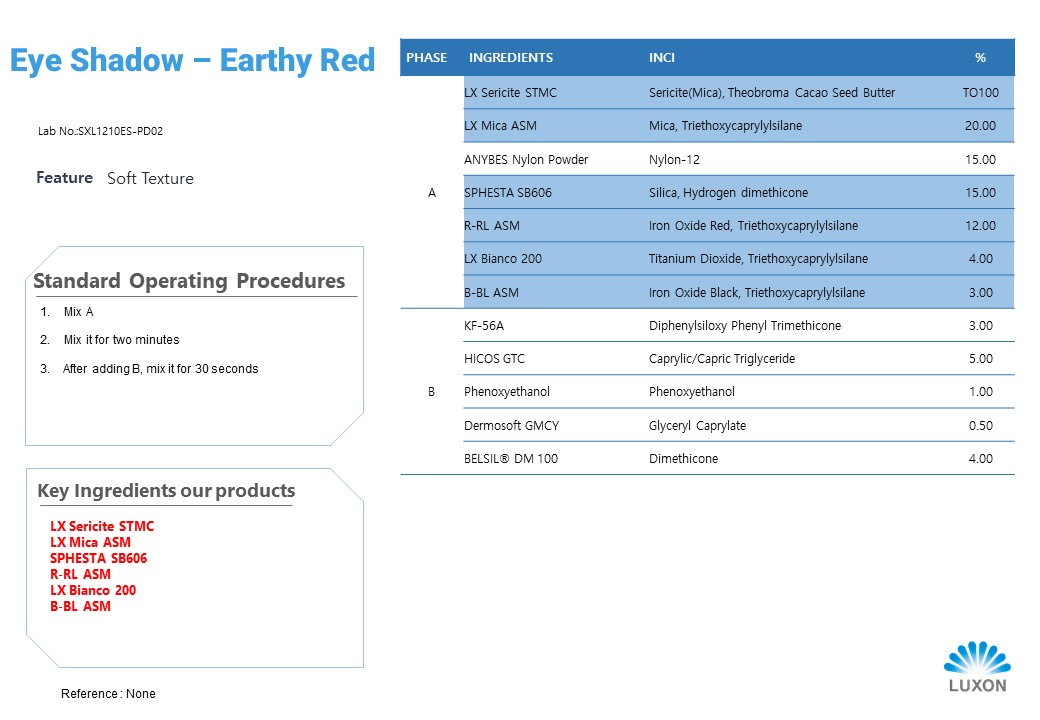Viewport: 1040px width, 720px height.
Task: Select the 'Soft Texture' feature value
Action: 151,178
